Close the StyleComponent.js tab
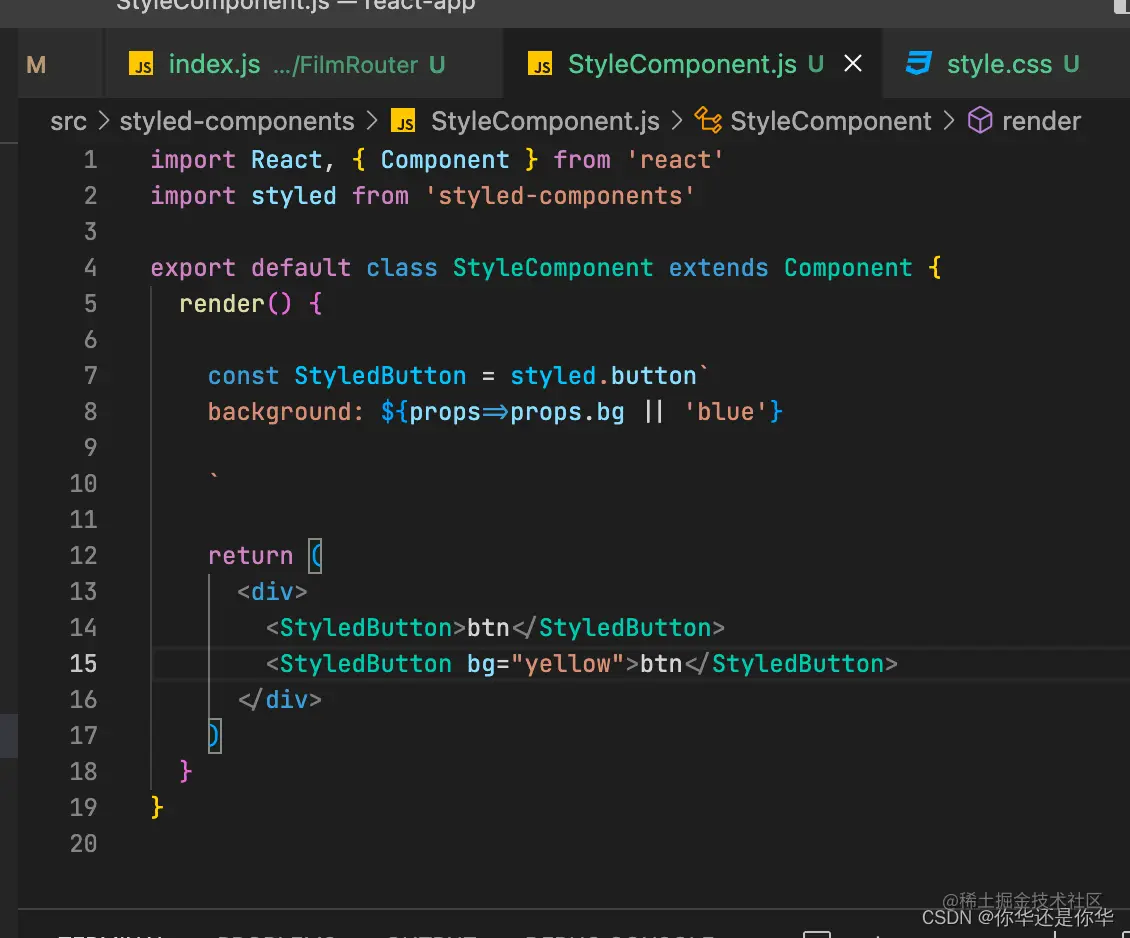Screen dimensions: 1130x938 pyautogui.click(x=853, y=64)
